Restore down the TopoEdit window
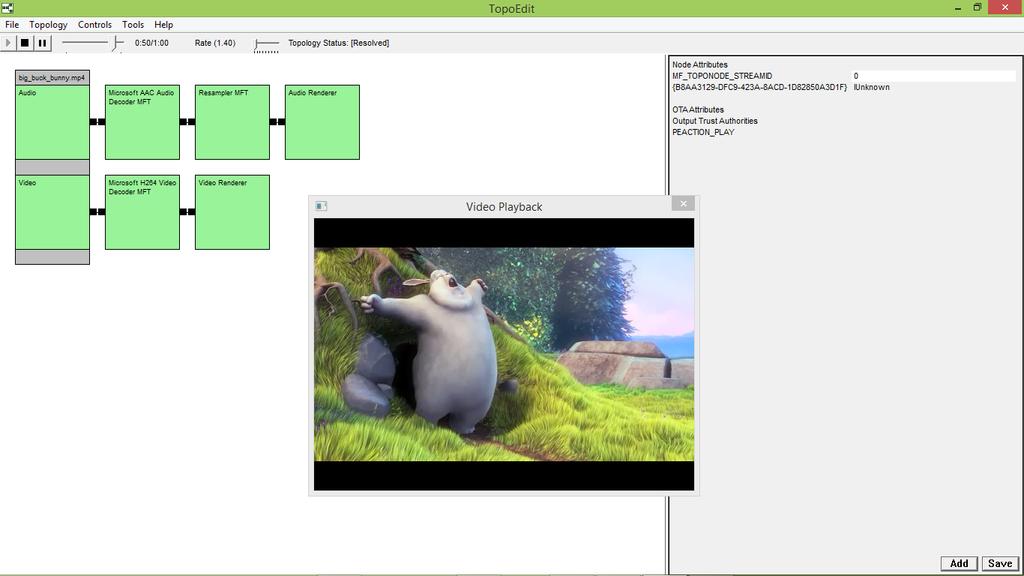This screenshot has width=1024, height=576. click(977, 8)
